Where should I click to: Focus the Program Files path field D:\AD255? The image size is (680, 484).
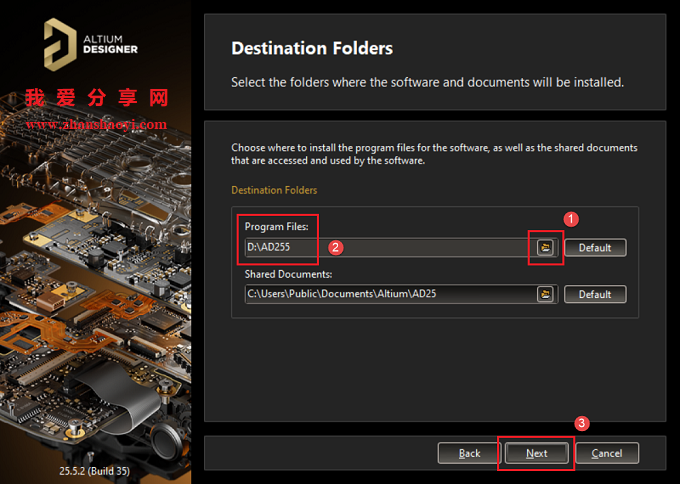[390, 248]
